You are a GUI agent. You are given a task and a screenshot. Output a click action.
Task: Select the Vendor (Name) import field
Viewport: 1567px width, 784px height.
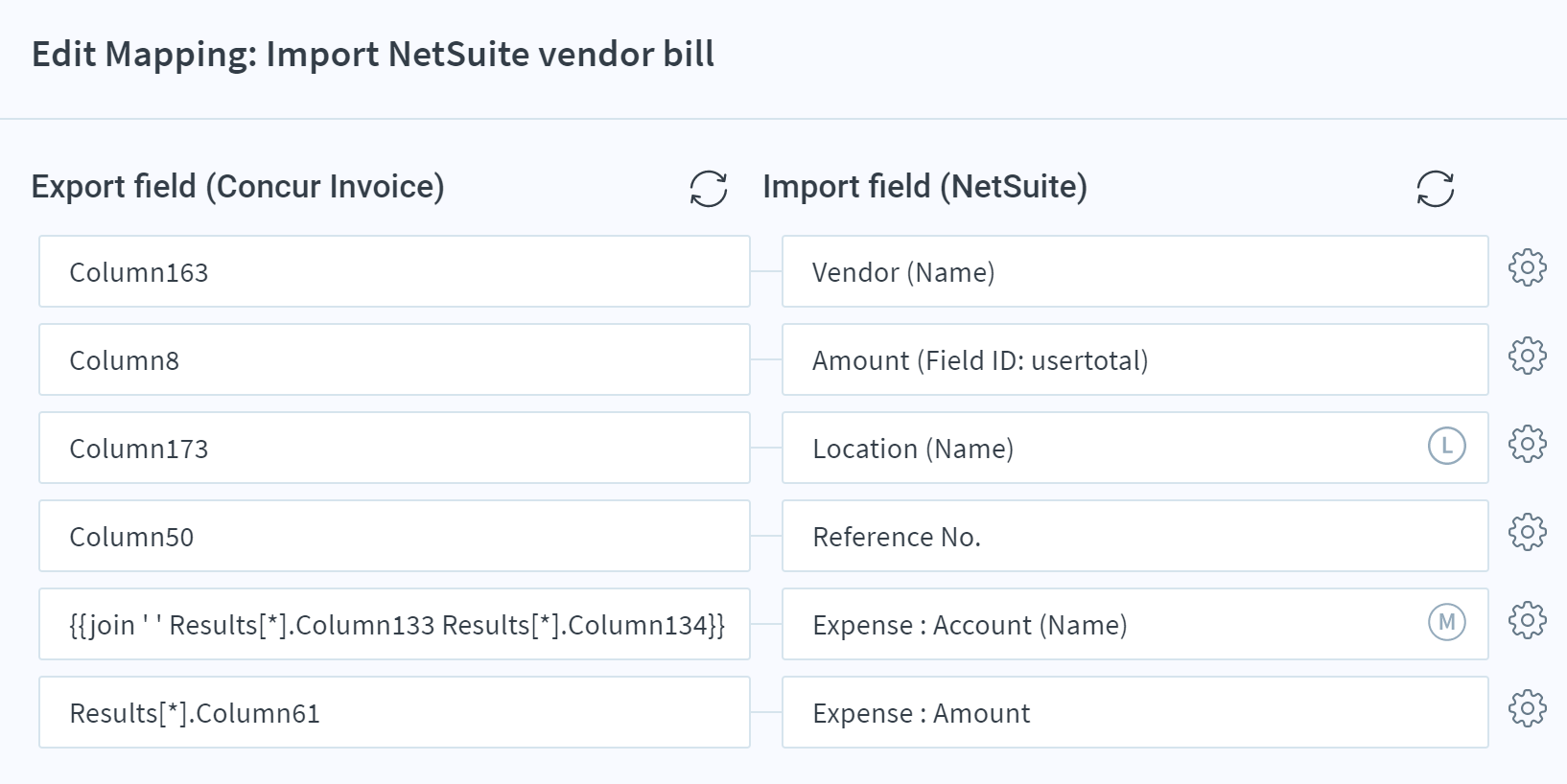pyautogui.click(x=1135, y=271)
